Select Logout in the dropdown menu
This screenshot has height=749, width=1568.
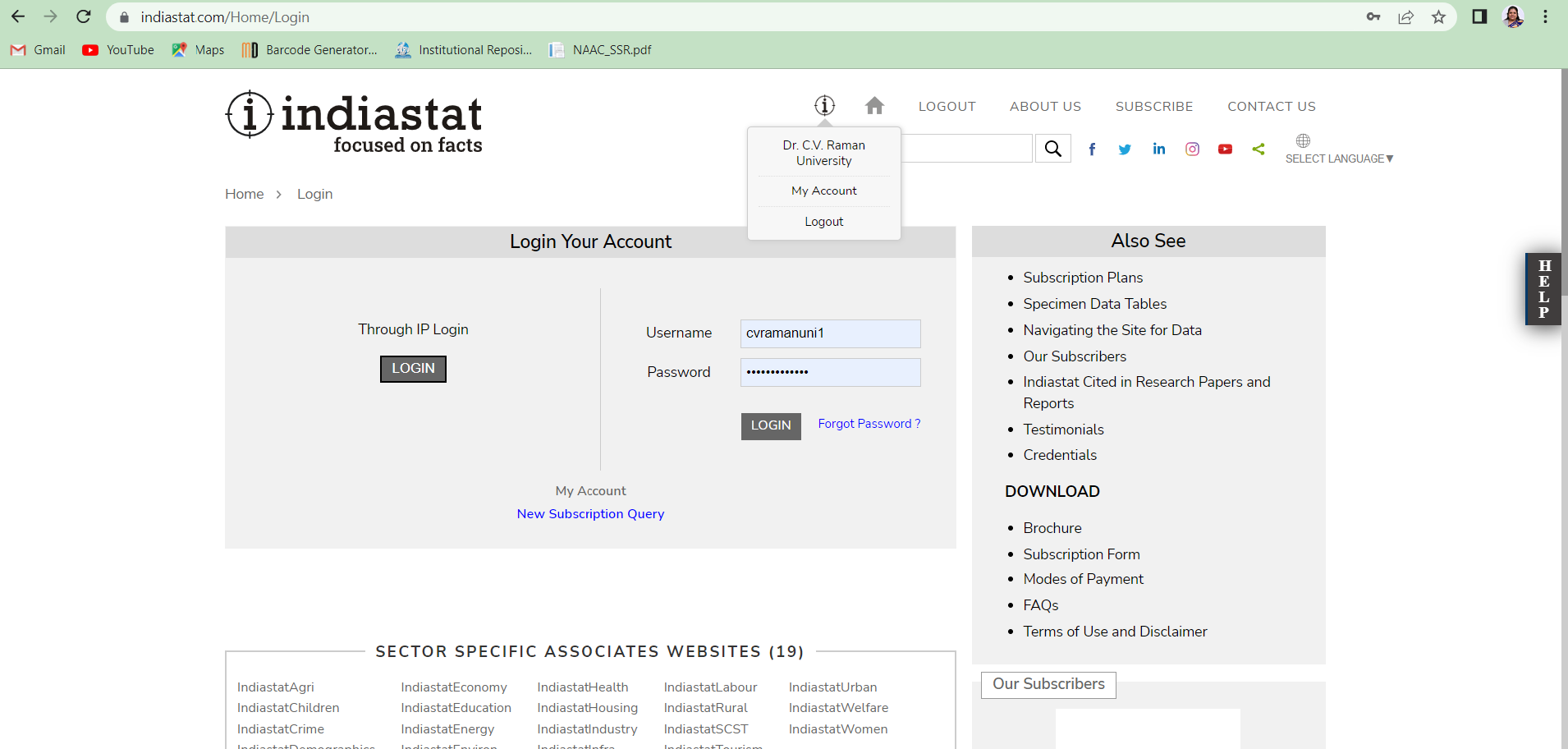click(x=824, y=222)
